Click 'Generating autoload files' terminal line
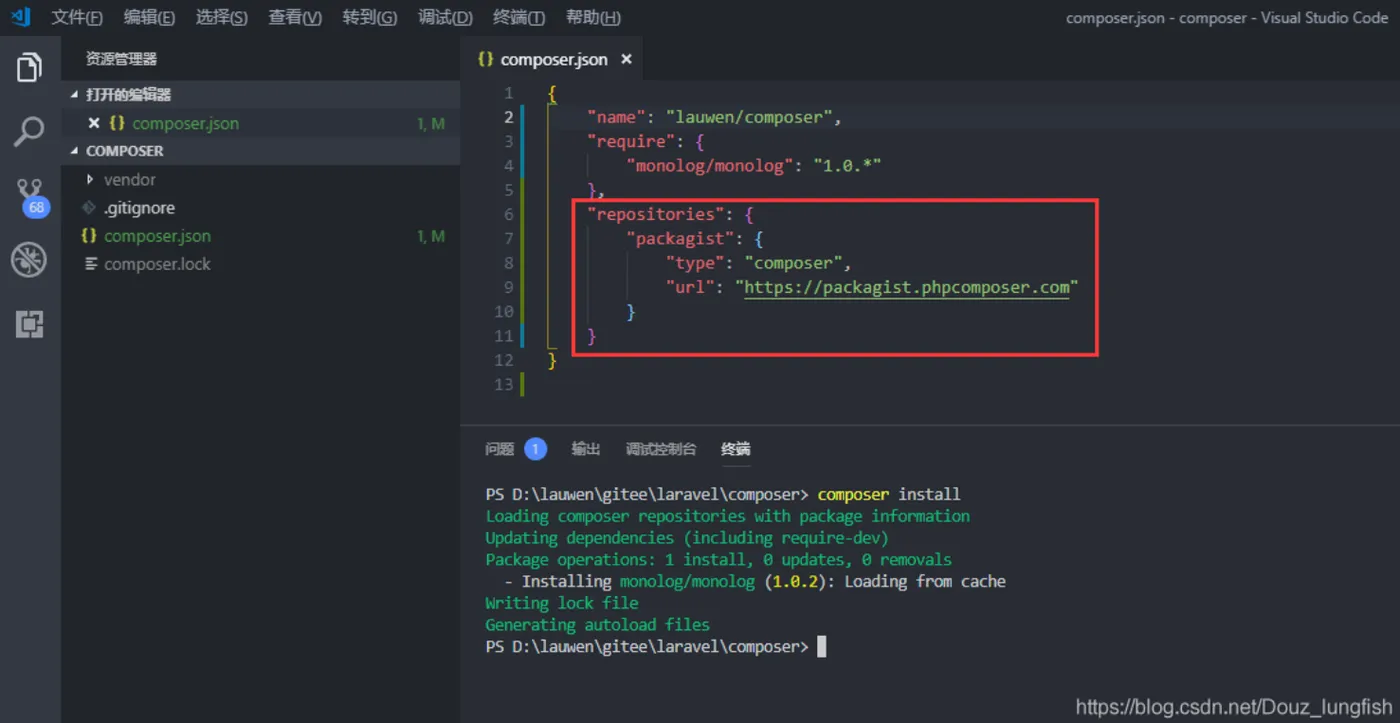The height and width of the screenshot is (723, 1400). (x=598, y=625)
